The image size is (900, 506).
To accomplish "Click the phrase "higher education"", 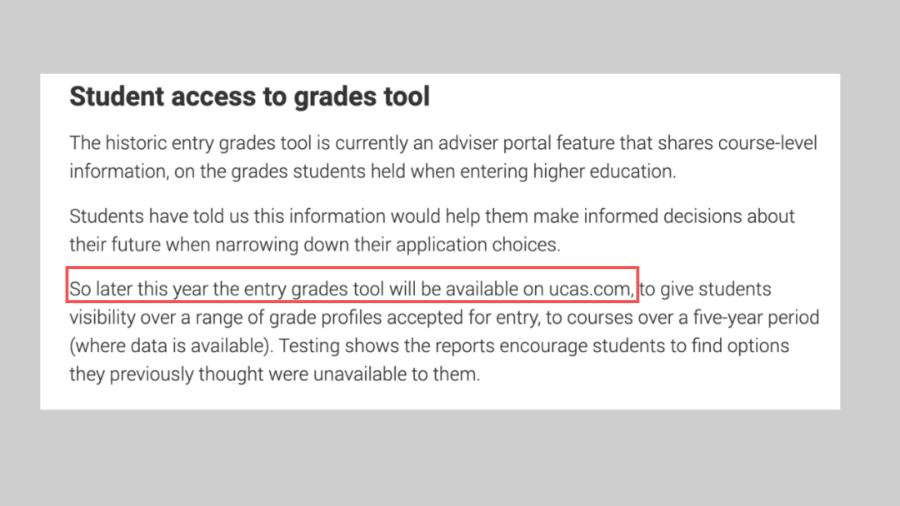I will click(x=613, y=171).
